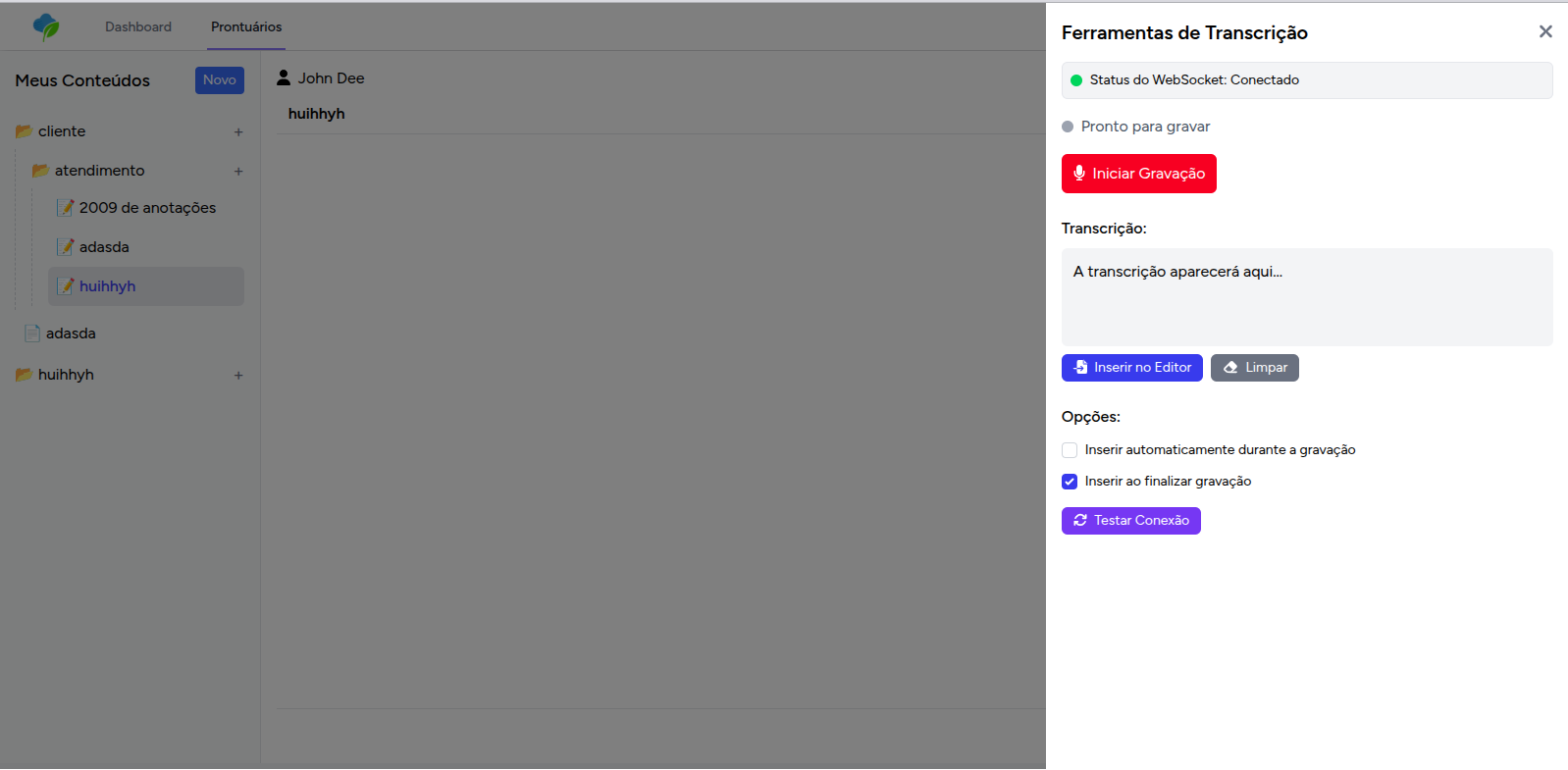Add item to root huihhyh folder with plus
The width and height of the screenshot is (1568, 770).
click(x=238, y=375)
